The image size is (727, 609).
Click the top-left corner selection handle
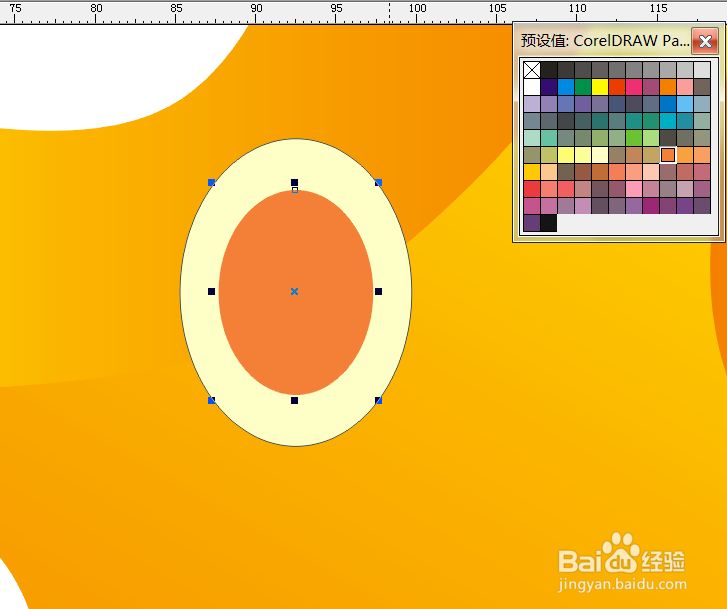point(211,182)
